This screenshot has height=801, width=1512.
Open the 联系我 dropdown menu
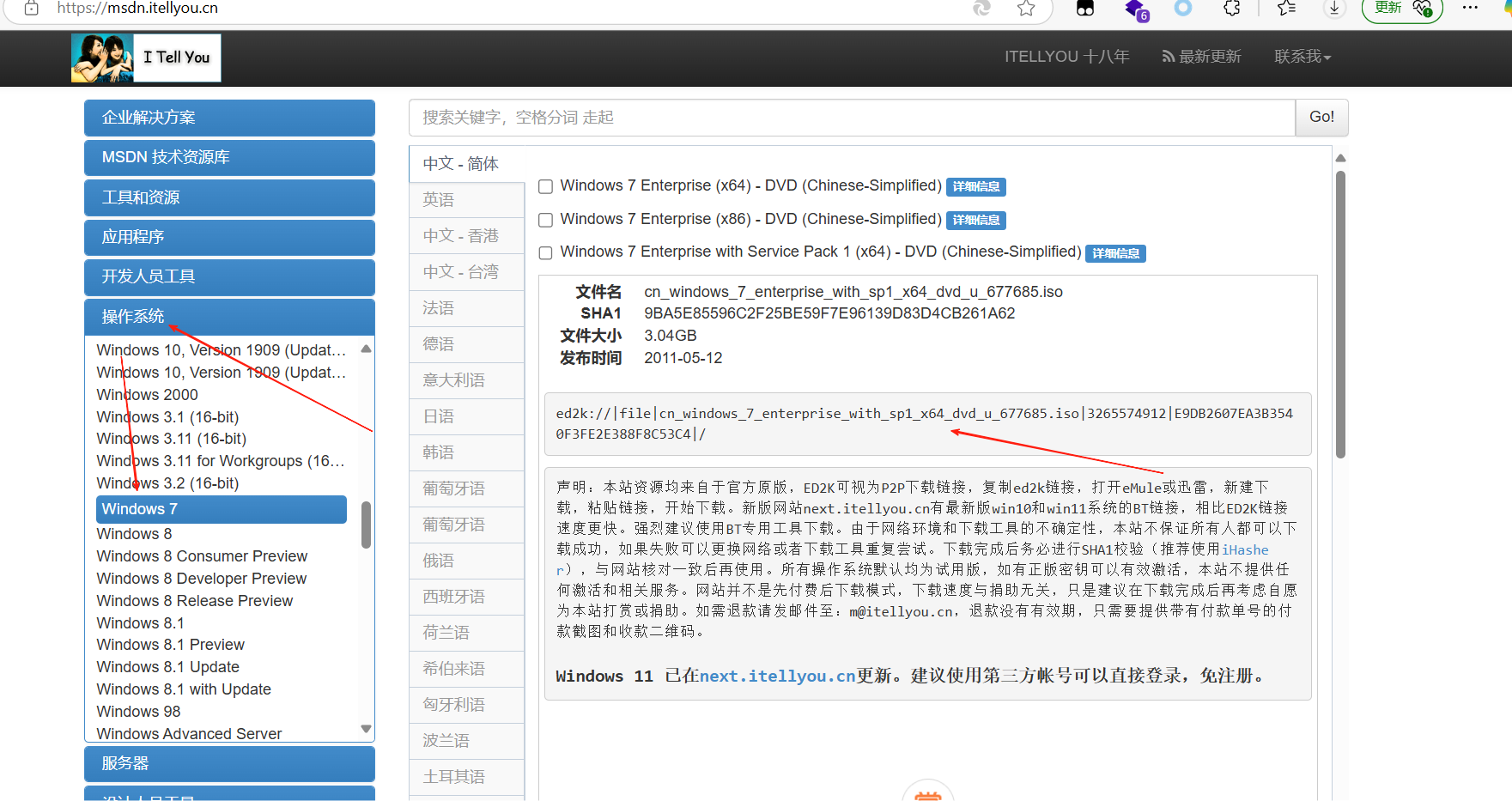click(1303, 57)
